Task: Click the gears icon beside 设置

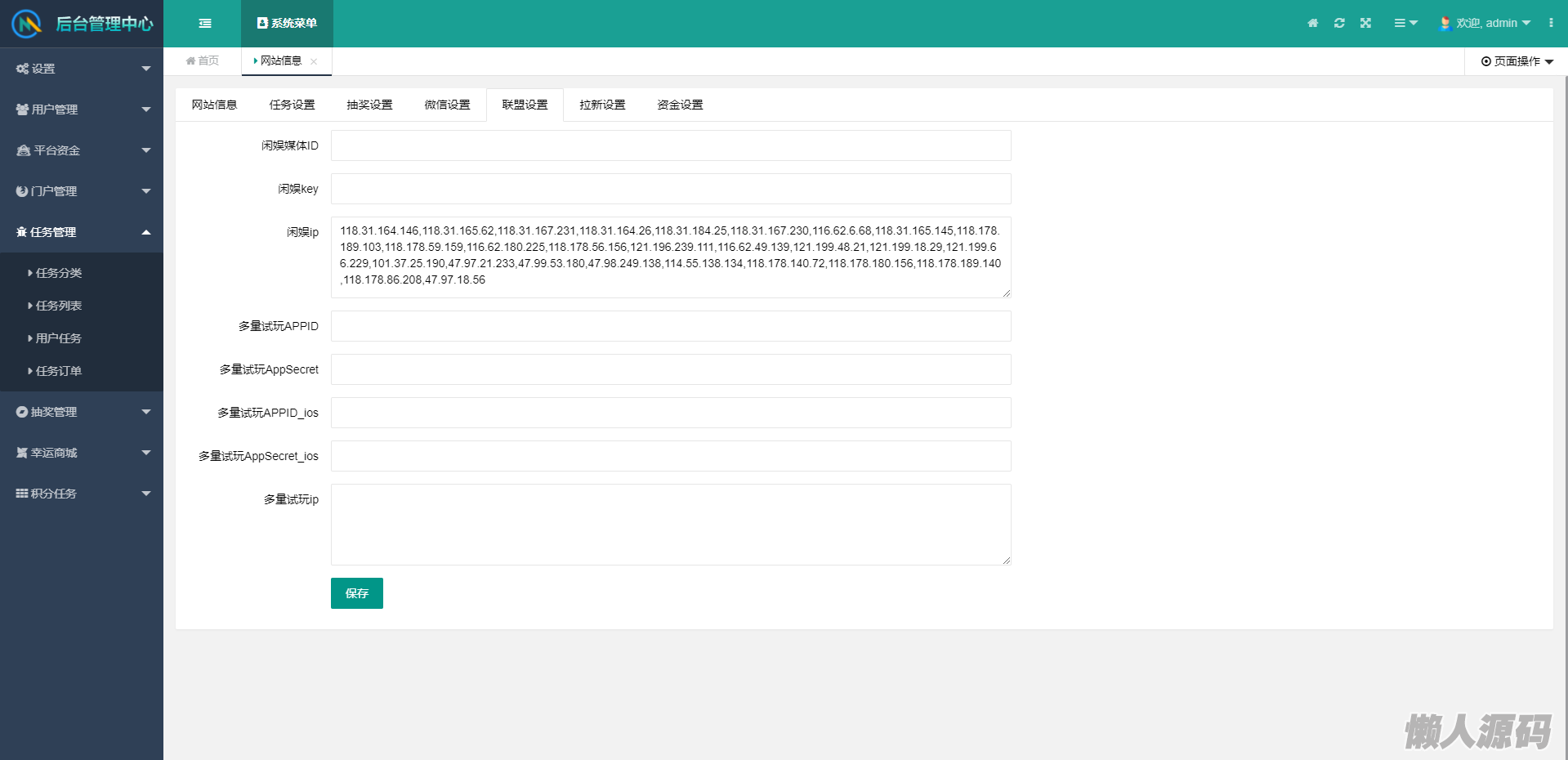Action: click(x=22, y=69)
